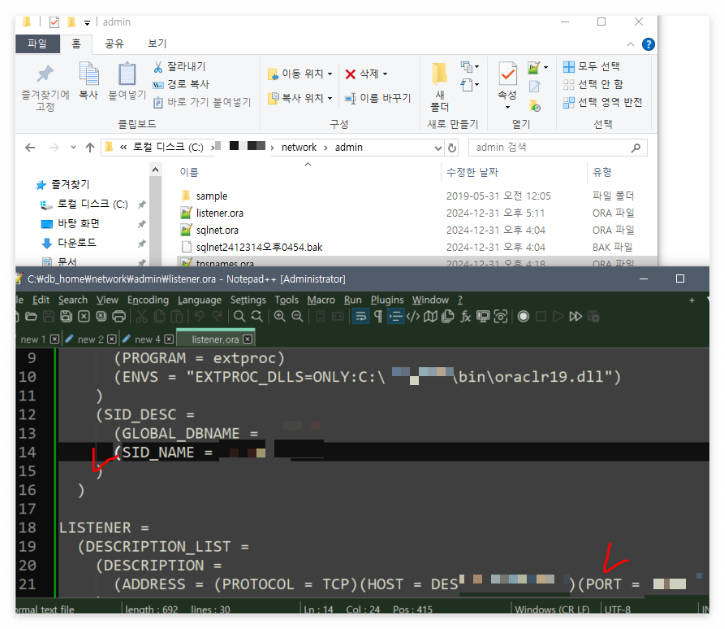Start macro recording with the record icon
This screenshot has width=725, height=629.
coord(523,316)
